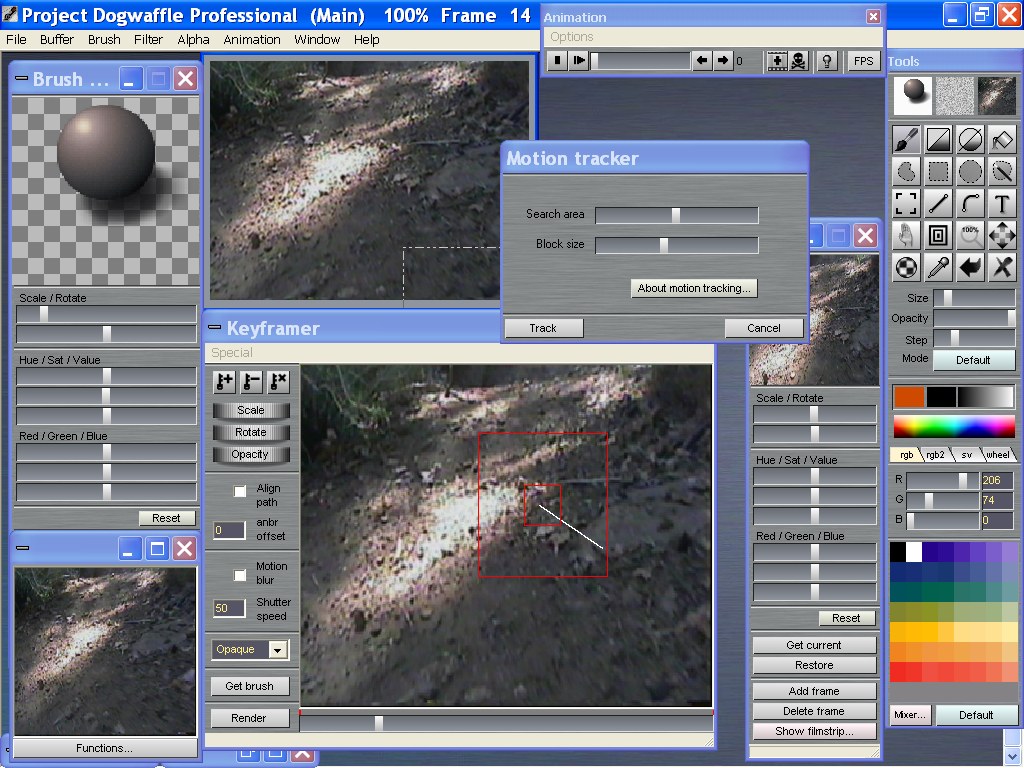Select the paint bucket fill tool
This screenshot has height=768, width=1024.
pos(1002,139)
